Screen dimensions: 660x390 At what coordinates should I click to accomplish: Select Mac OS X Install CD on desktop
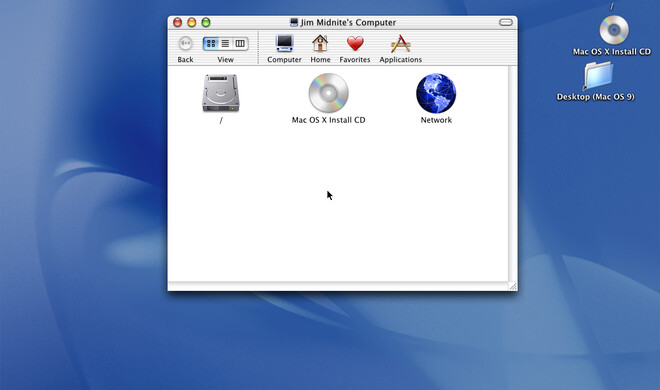tap(614, 30)
